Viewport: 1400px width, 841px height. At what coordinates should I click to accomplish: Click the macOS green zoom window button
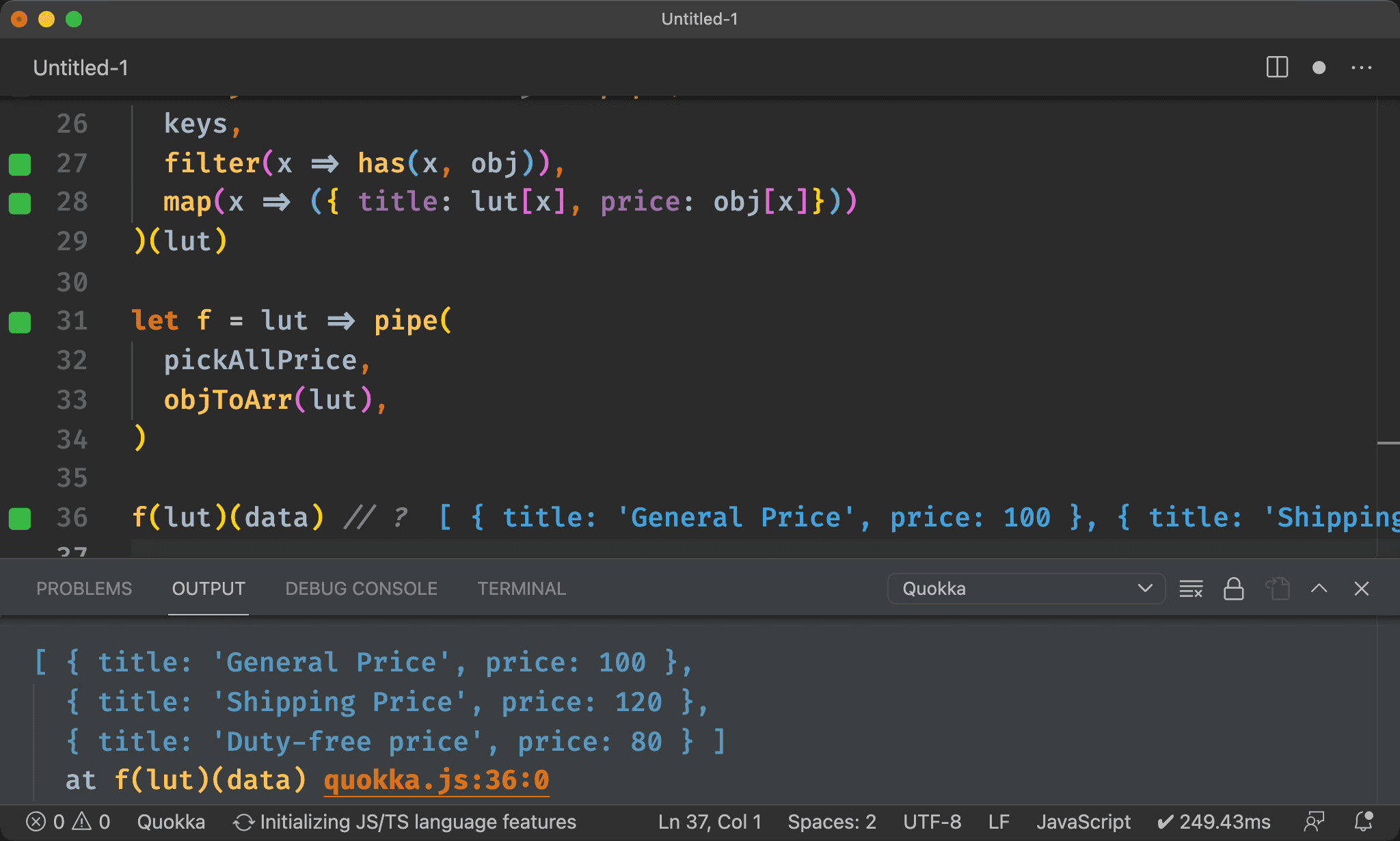[74, 19]
